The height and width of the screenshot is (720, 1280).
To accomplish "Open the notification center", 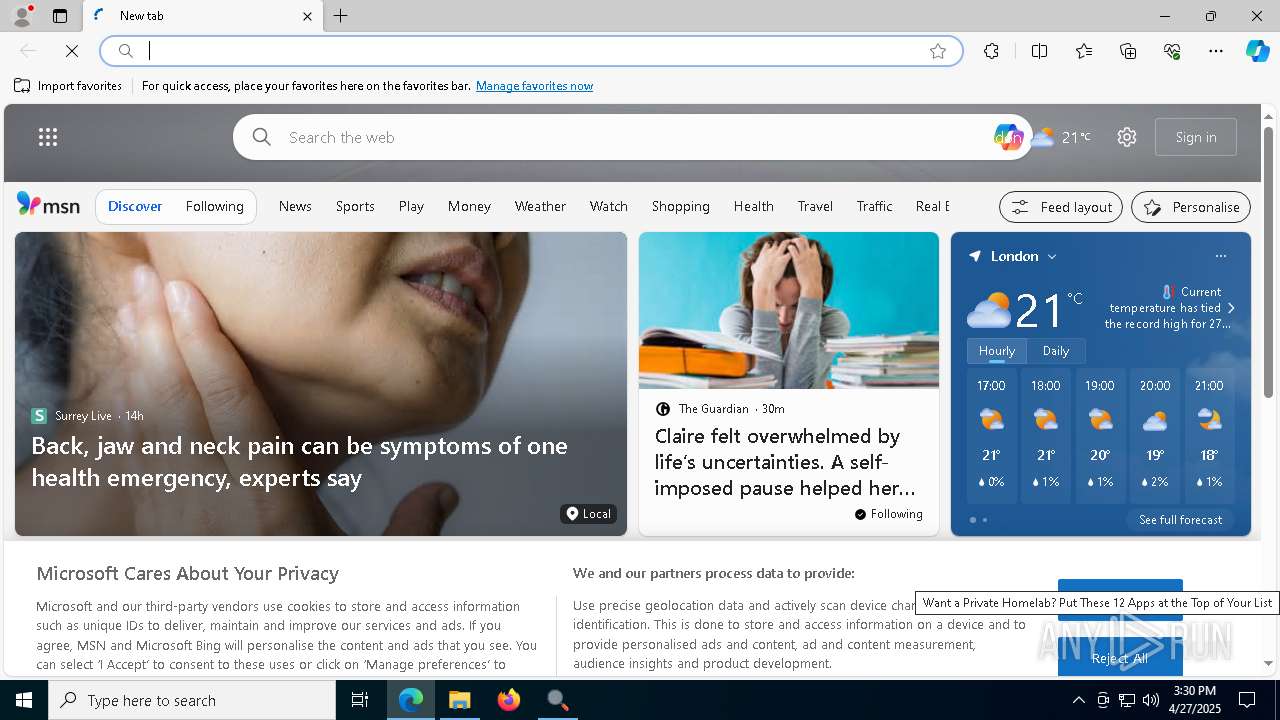I will click(x=1247, y=700).
